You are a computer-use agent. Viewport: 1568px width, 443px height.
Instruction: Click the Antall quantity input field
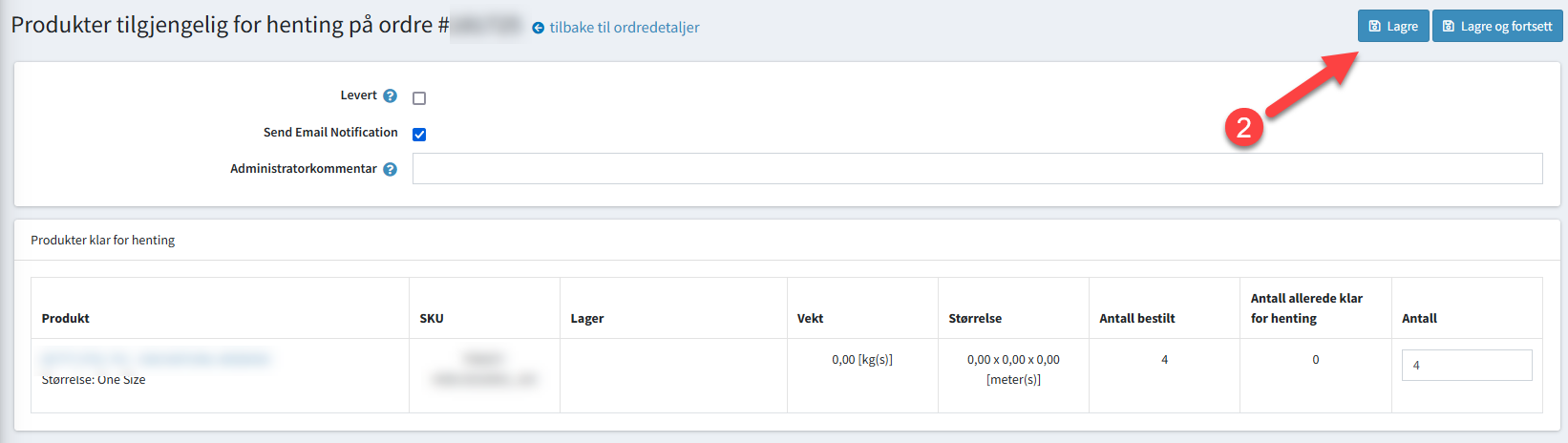1466,365
